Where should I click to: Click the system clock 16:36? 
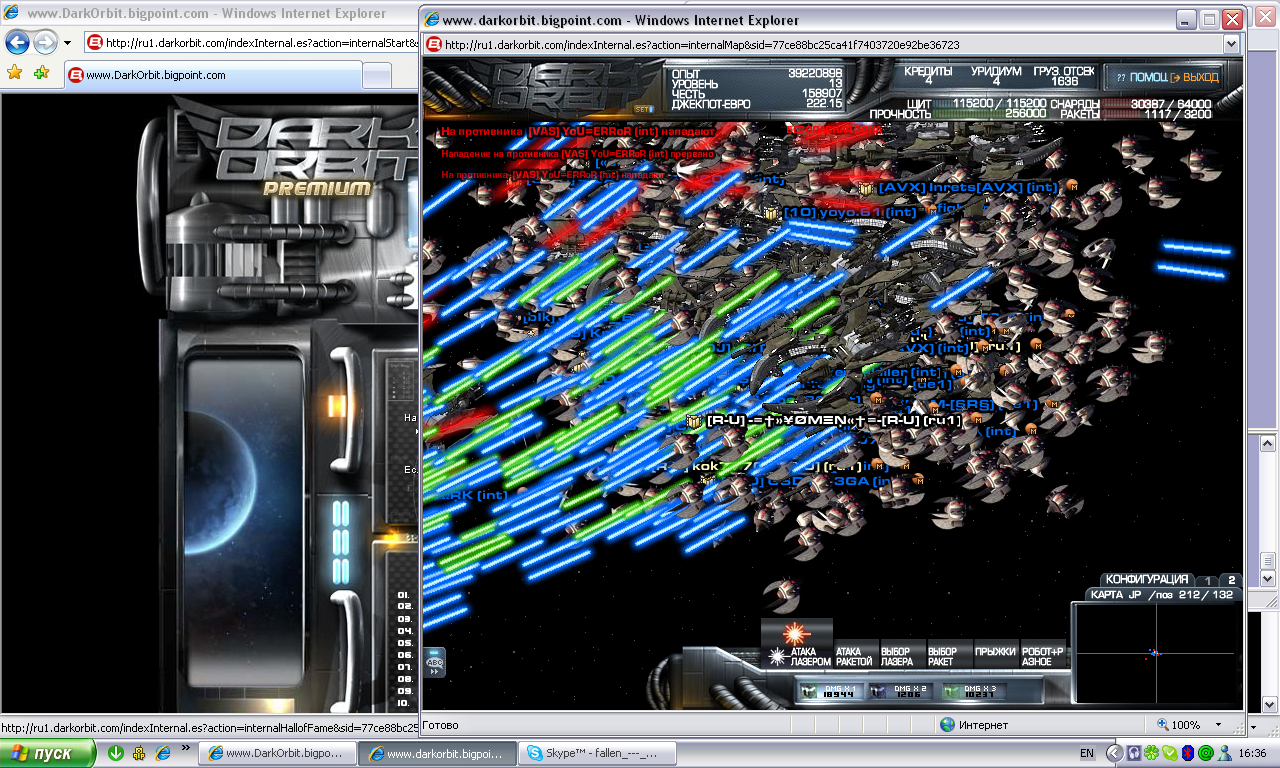[x=1252, y=753]
